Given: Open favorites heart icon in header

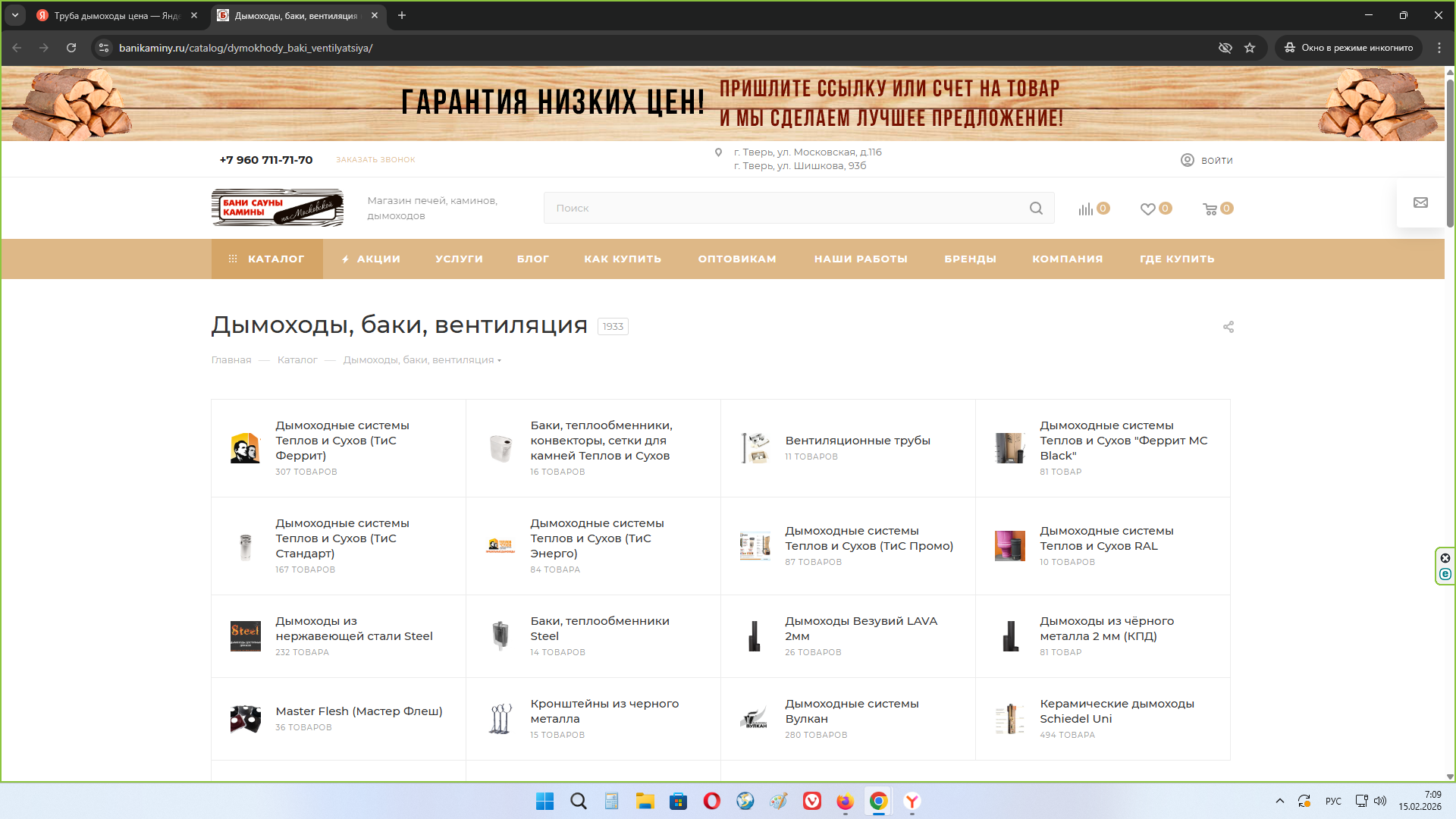Looking at the screenshot, I should point(1148,209).
